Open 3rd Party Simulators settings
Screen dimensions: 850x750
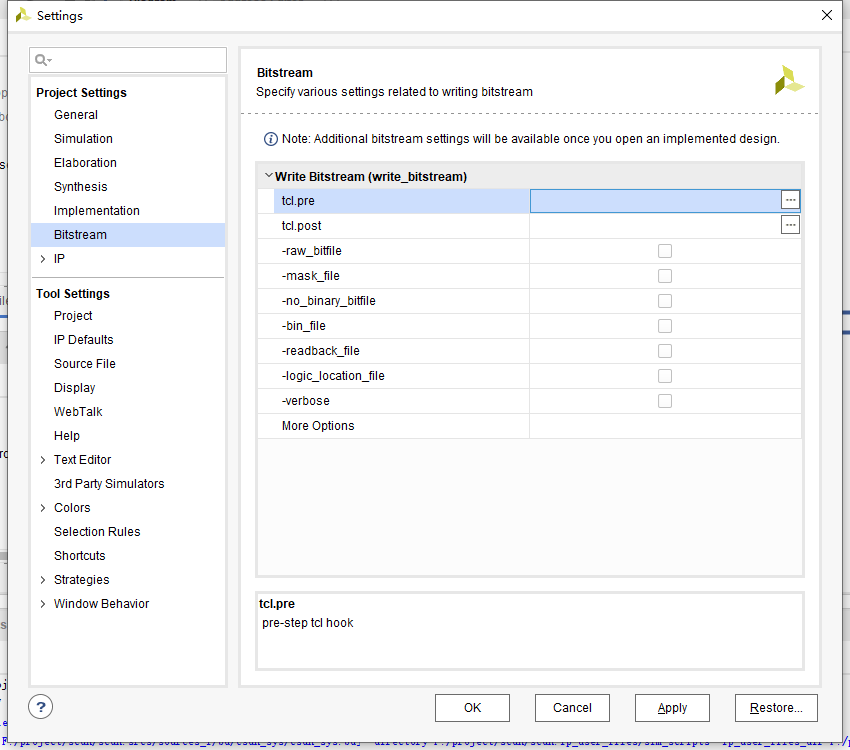coord(109,484)
